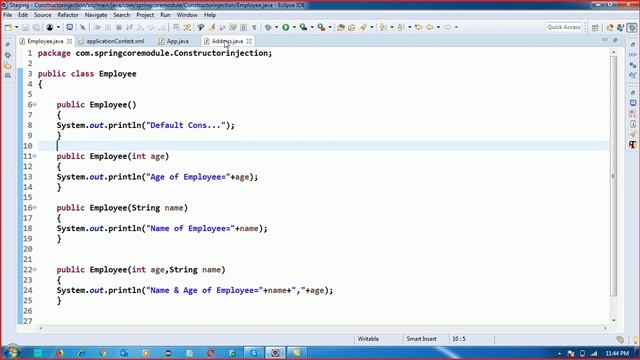Click the Search pen toolbar icon
The height and width of the screenshot is (360, 640).
363,27
